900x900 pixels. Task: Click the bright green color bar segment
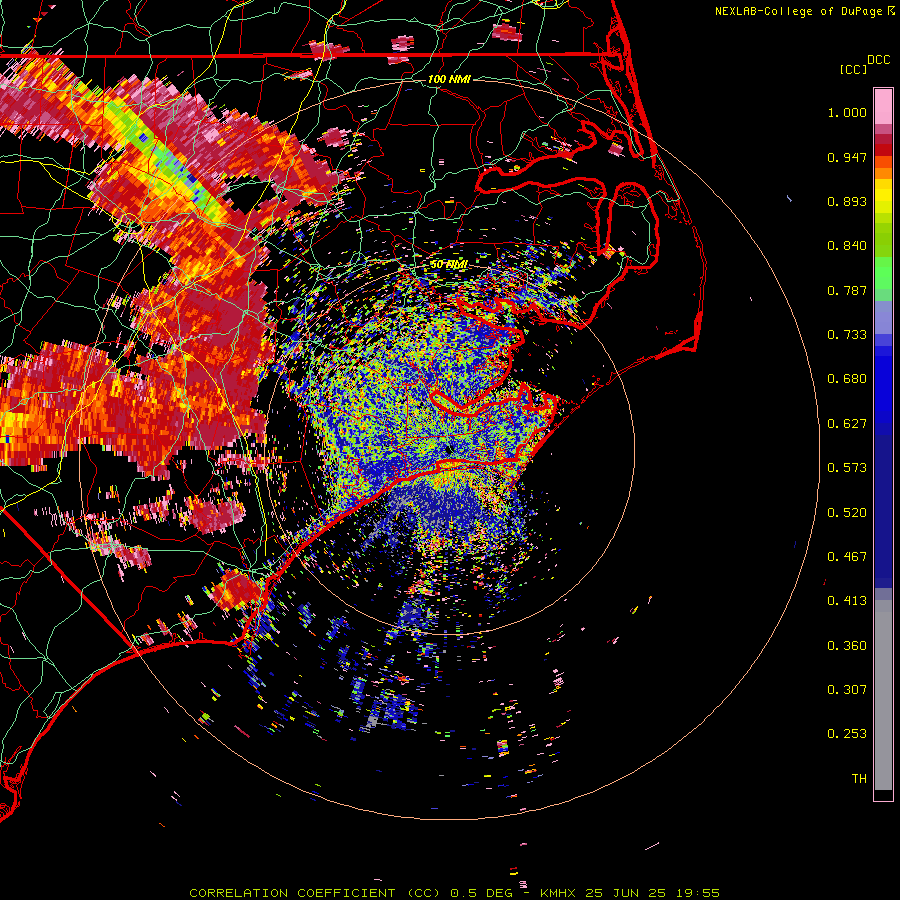[x=883, y=273]
